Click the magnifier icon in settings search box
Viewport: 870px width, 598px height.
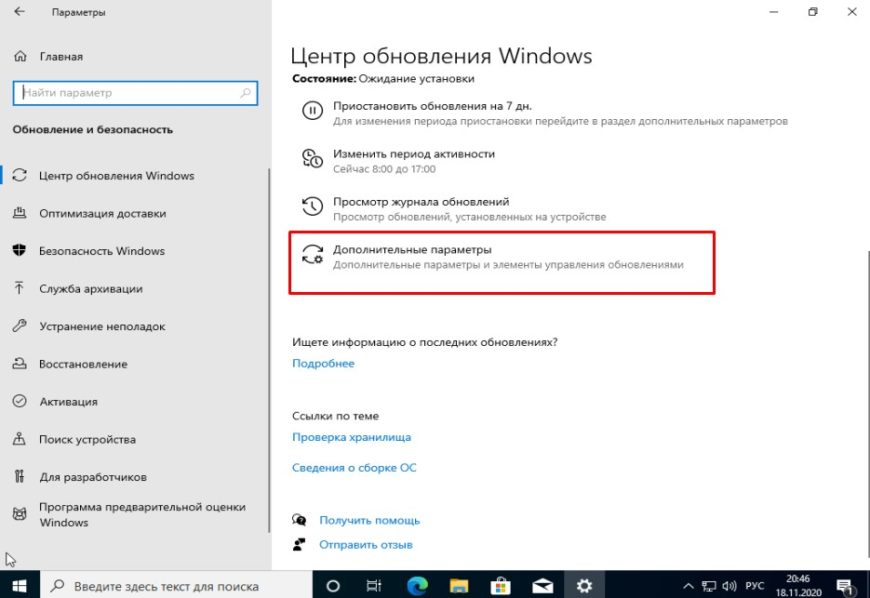click(245, 93)
